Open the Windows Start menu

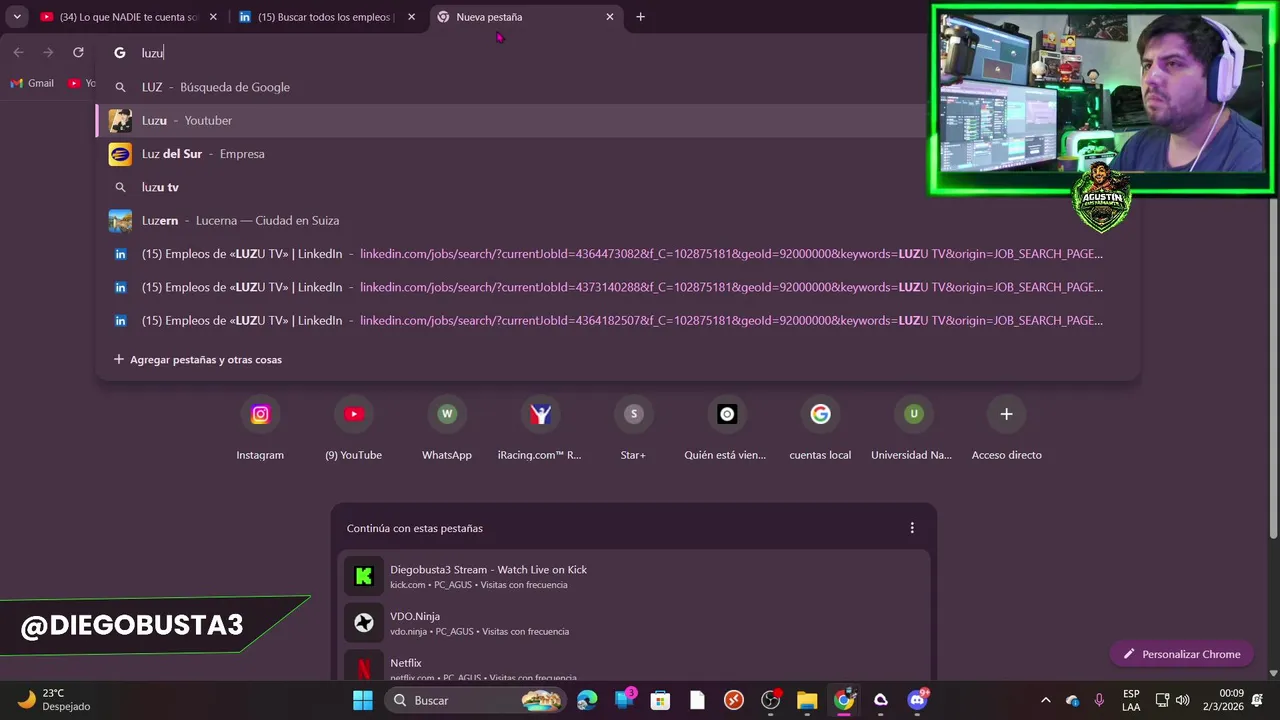click(x=363, y=700)
